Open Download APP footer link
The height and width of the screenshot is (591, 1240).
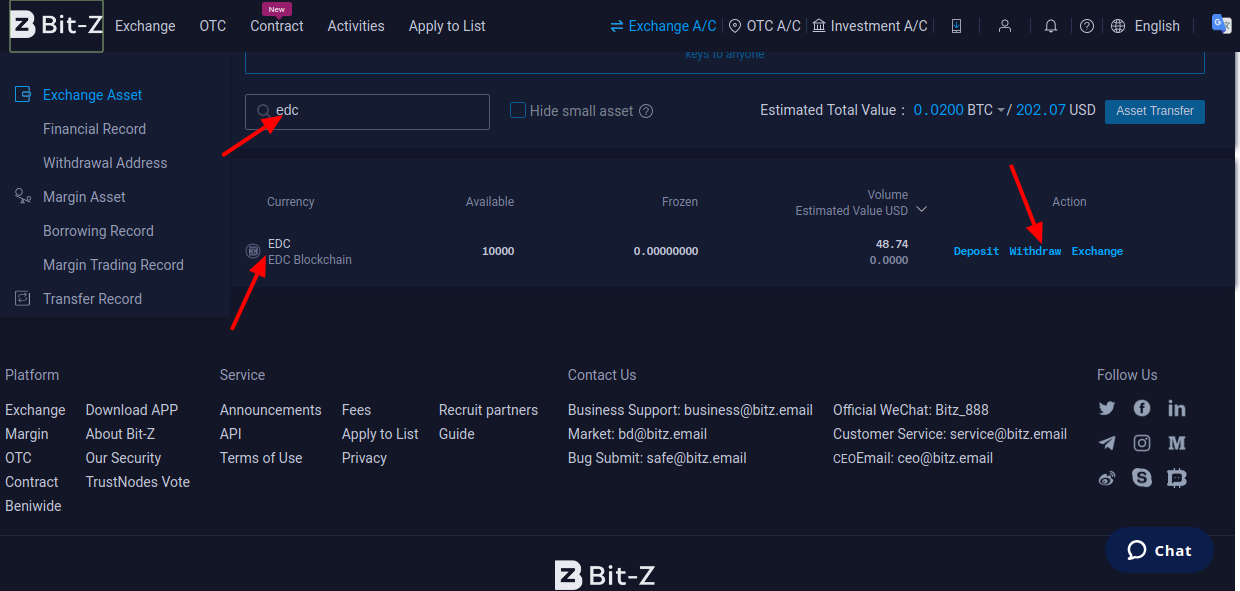(132, 410)
